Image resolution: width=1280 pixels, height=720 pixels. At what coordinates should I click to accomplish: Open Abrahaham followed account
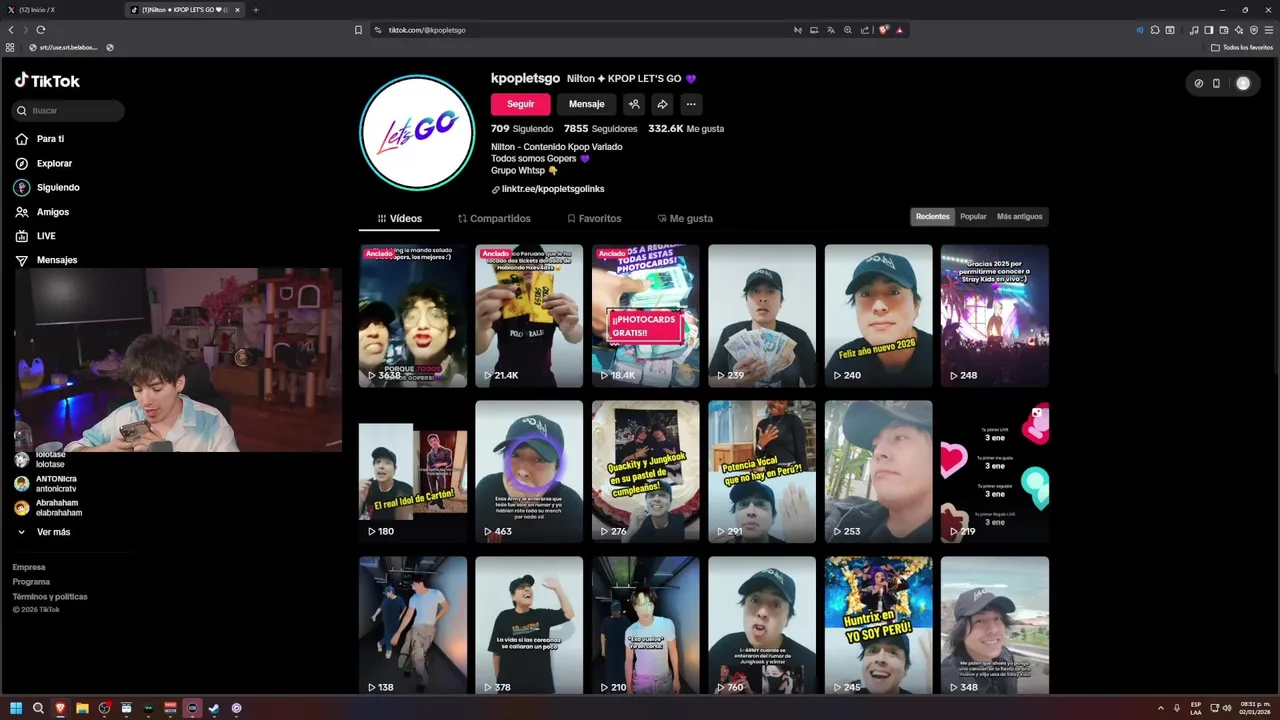[48, 508]
